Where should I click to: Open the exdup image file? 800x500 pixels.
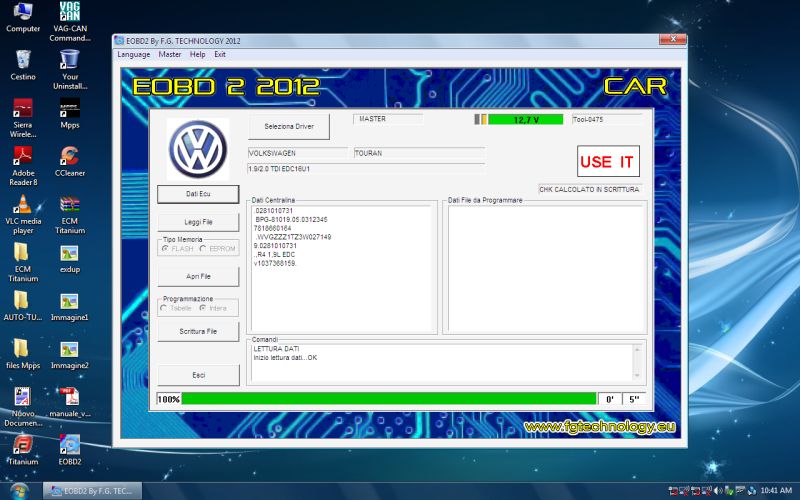[x=70, y=258]
